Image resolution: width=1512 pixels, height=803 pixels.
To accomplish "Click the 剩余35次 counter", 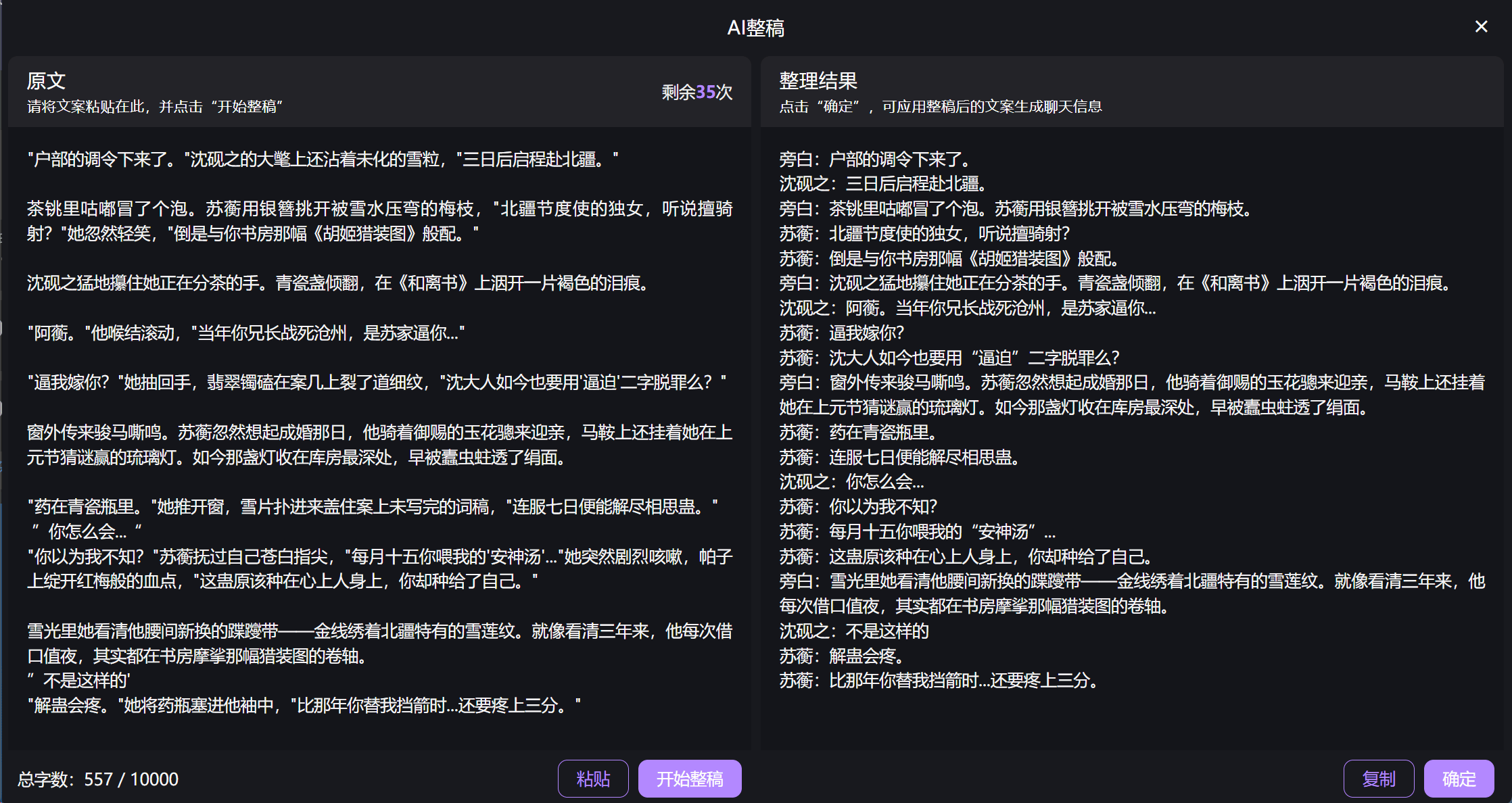I will coord(696,92).
